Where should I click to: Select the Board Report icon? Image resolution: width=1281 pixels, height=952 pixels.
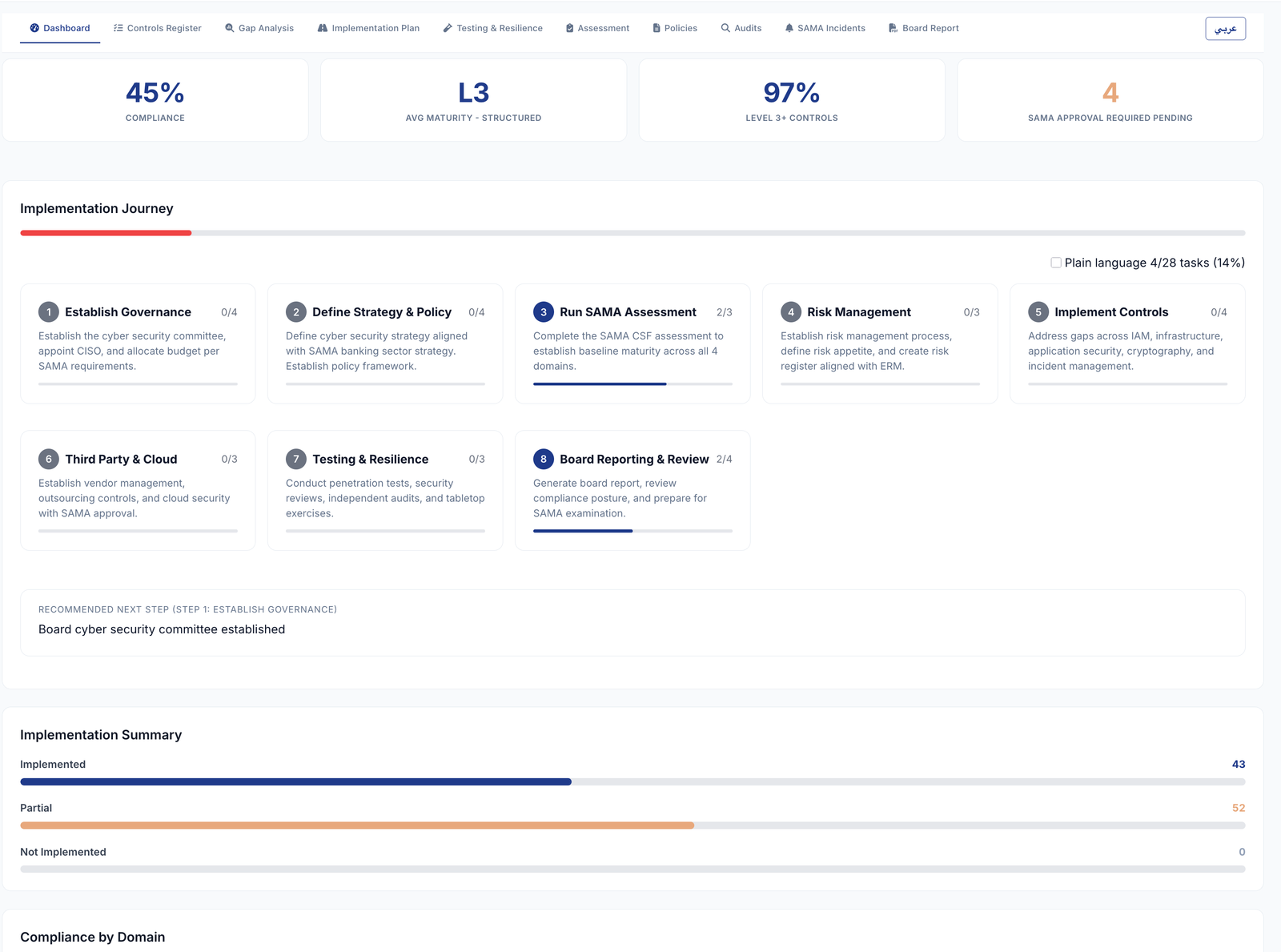click(891, 27)
